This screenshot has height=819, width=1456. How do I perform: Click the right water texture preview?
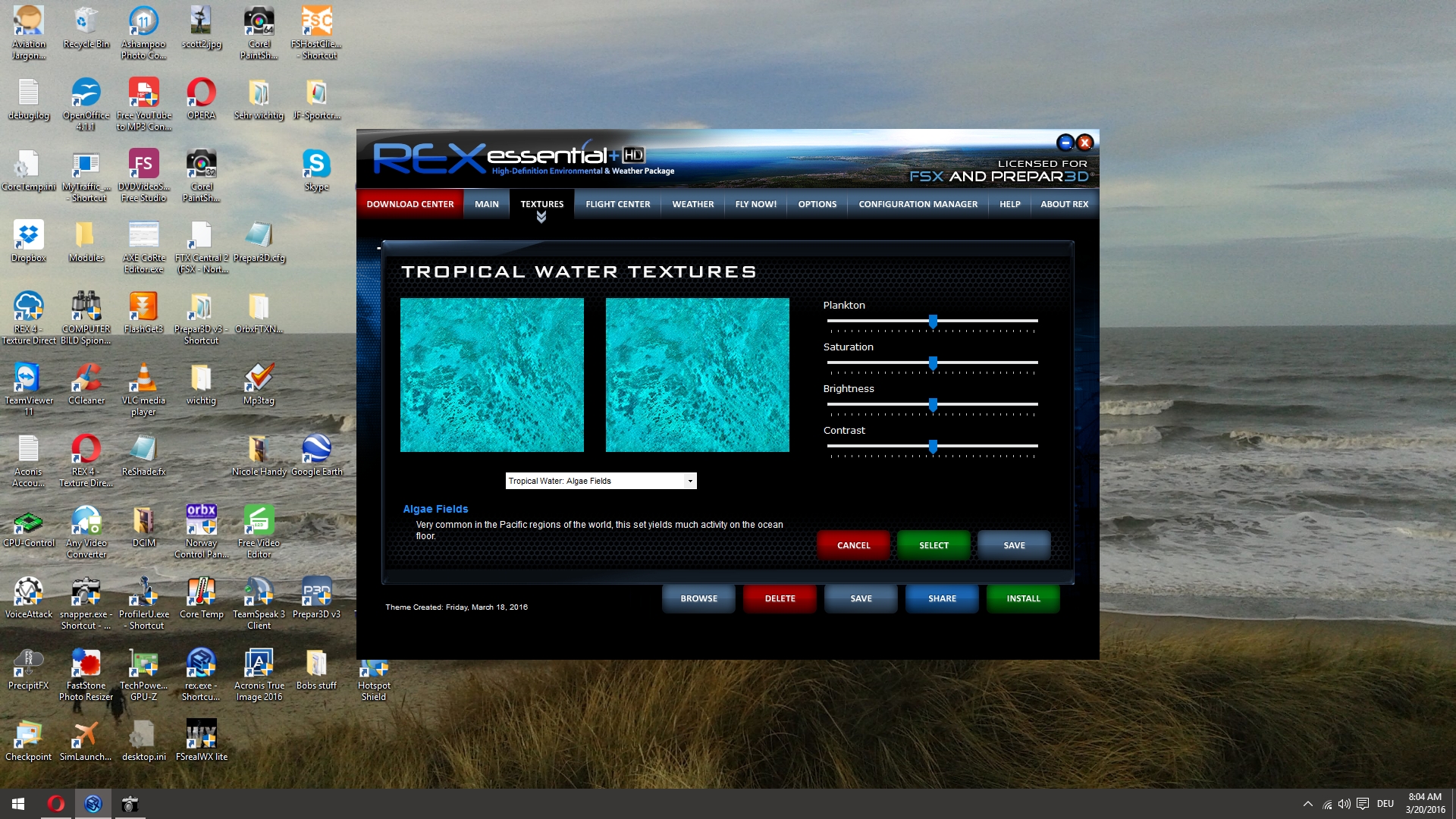point(698,375)
